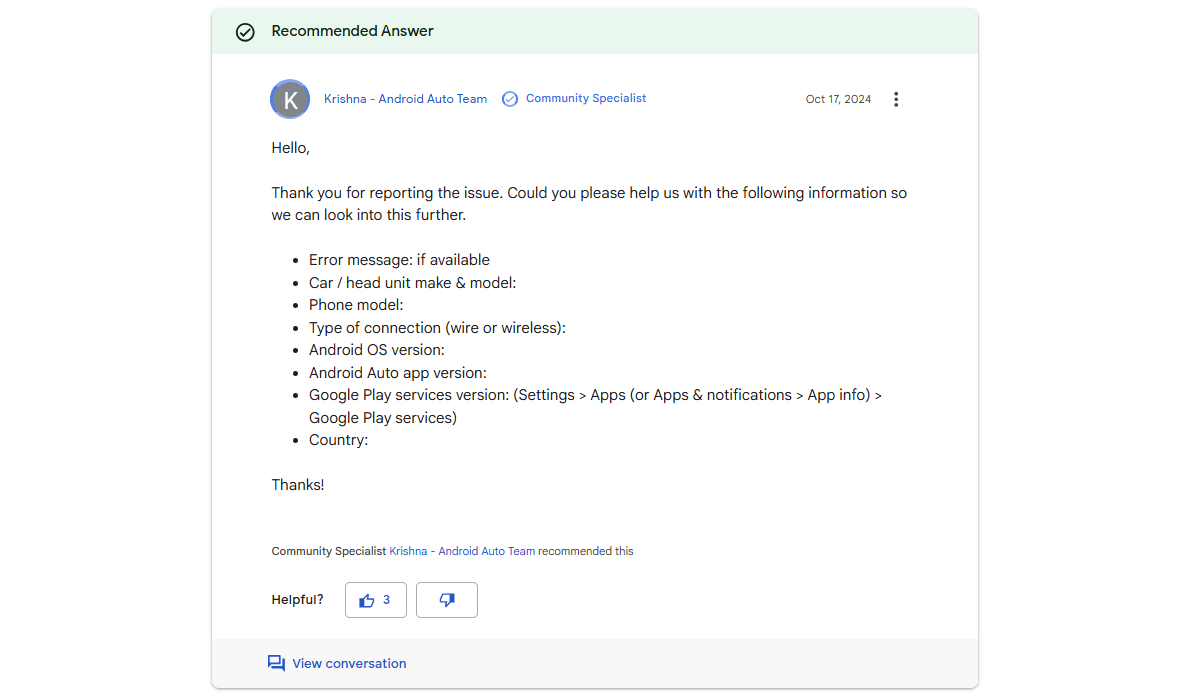1199x695 pixels.
Task: Click the thumbs down not helpful button
Action: tap(447, 600)
